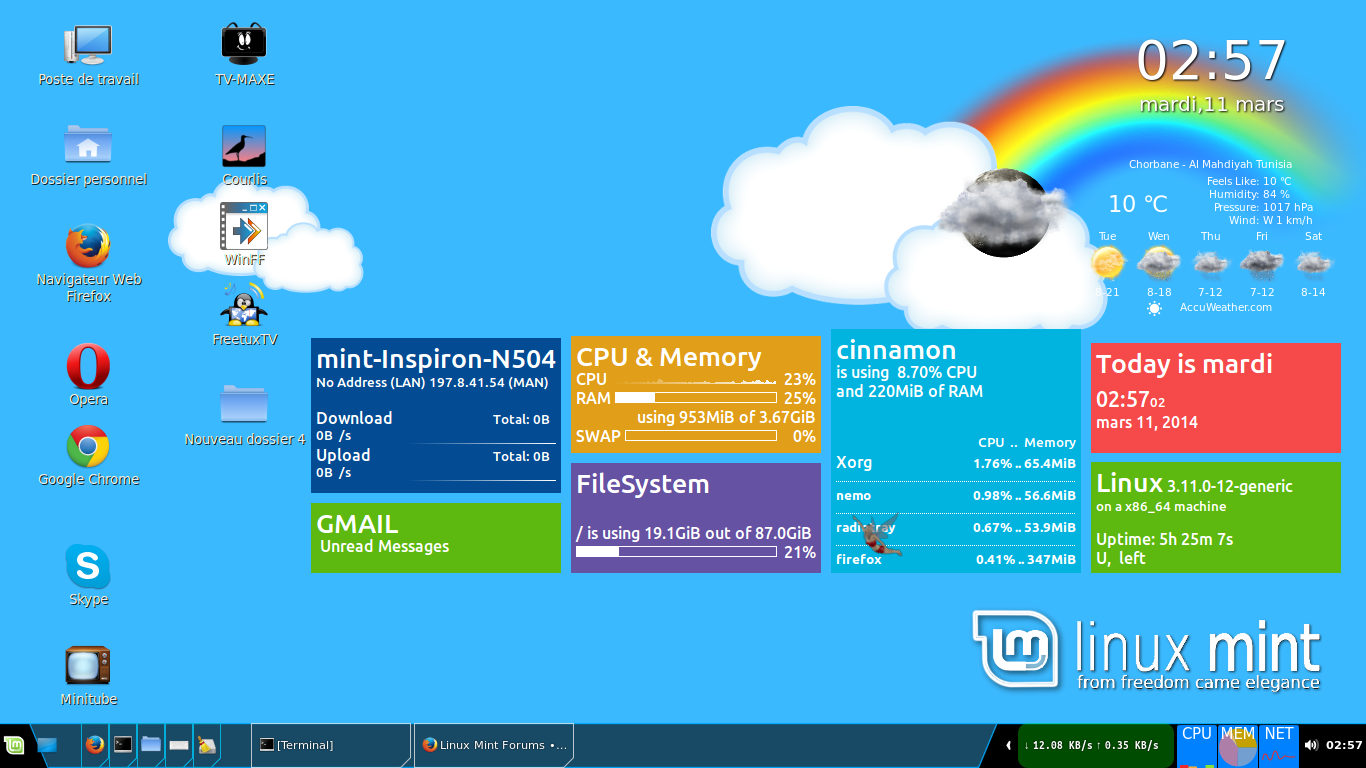
Task: Select the Wed weather forecast icon
Action: (1159, 263)
